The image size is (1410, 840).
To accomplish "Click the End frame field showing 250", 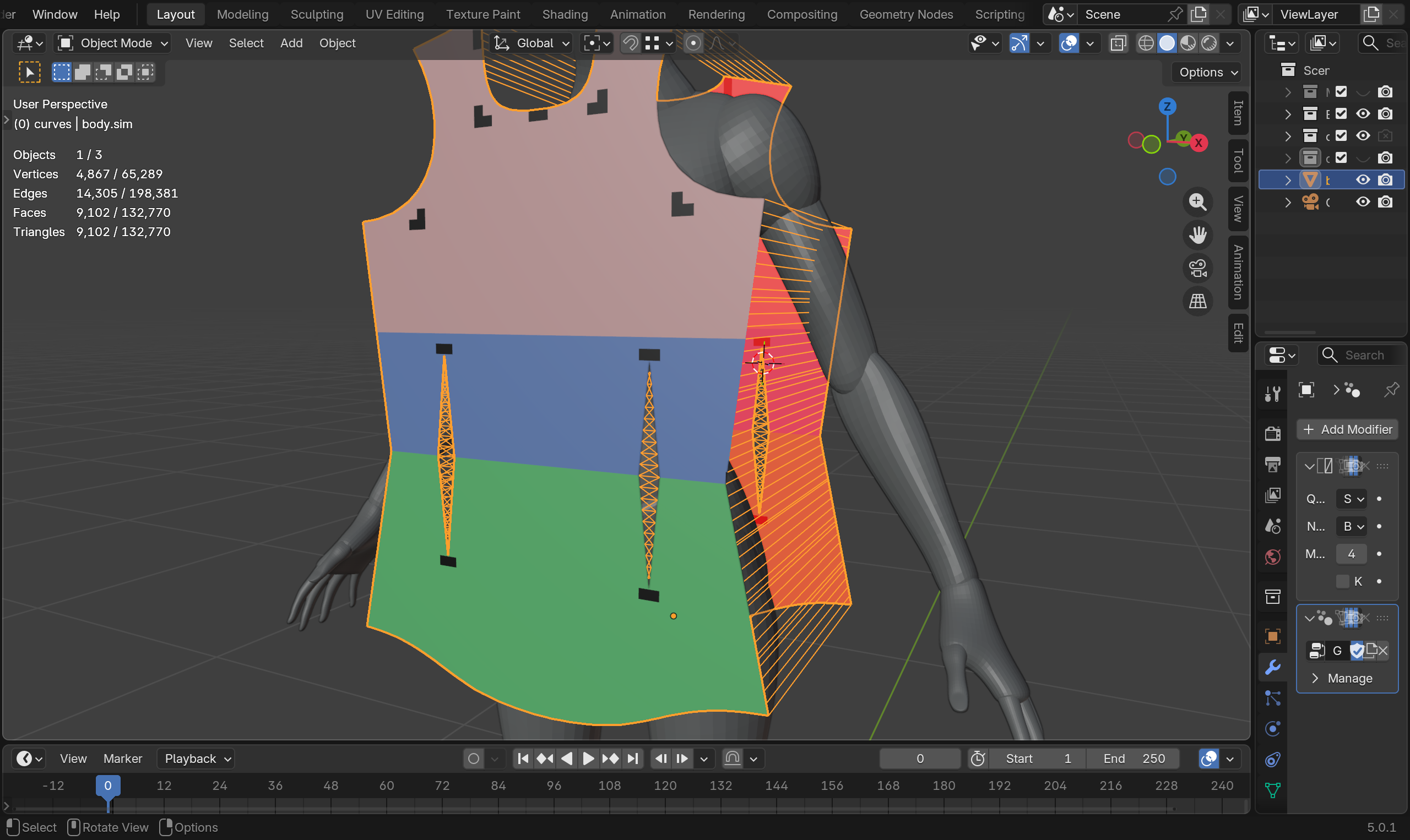I will coord(1133,759).
